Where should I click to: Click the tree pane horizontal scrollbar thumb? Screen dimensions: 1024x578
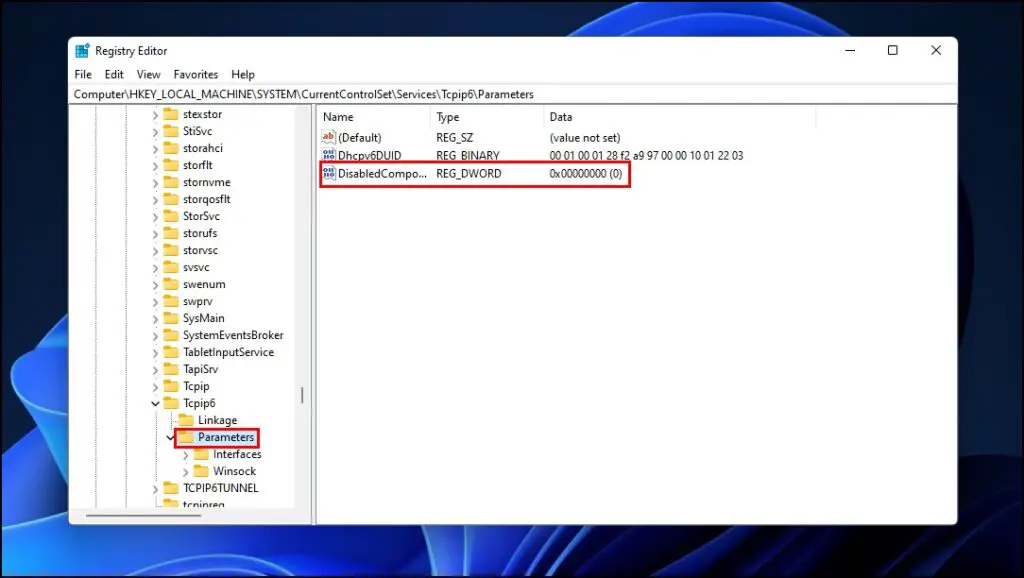pyautogui.click(x=143, y=515)
